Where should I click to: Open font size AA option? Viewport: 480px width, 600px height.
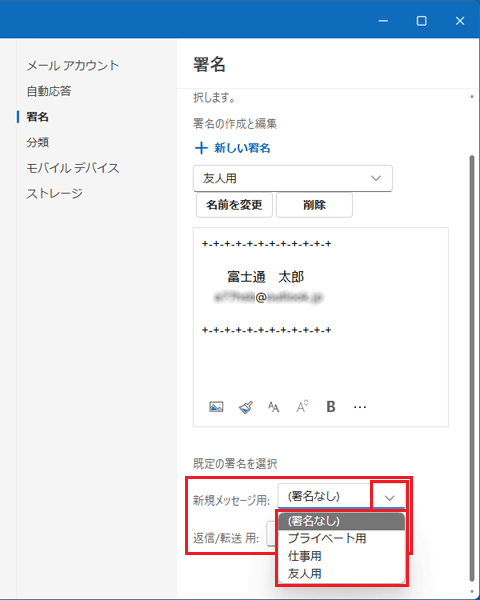pos(273,407)
